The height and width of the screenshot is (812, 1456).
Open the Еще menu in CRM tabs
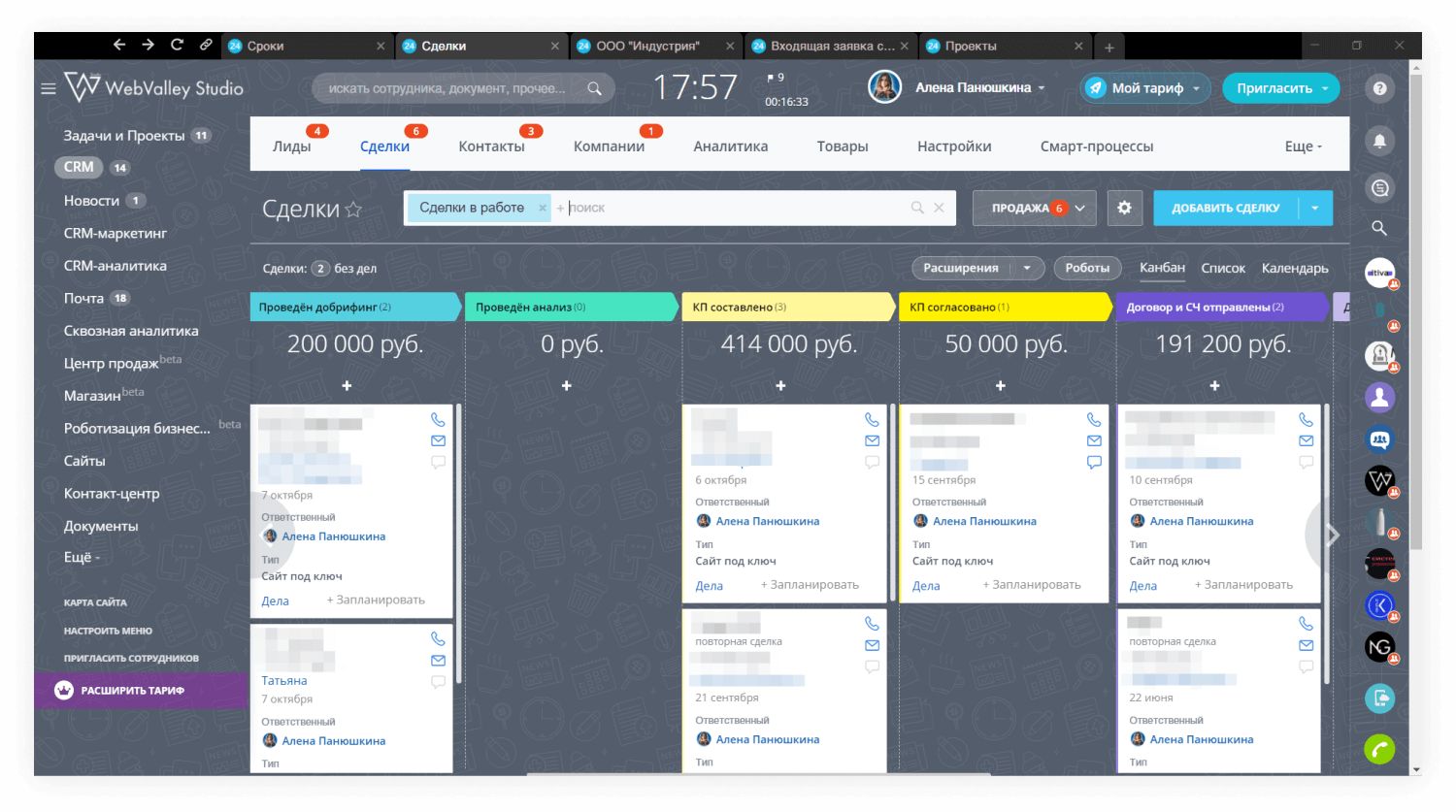[x=1304, y=146]
